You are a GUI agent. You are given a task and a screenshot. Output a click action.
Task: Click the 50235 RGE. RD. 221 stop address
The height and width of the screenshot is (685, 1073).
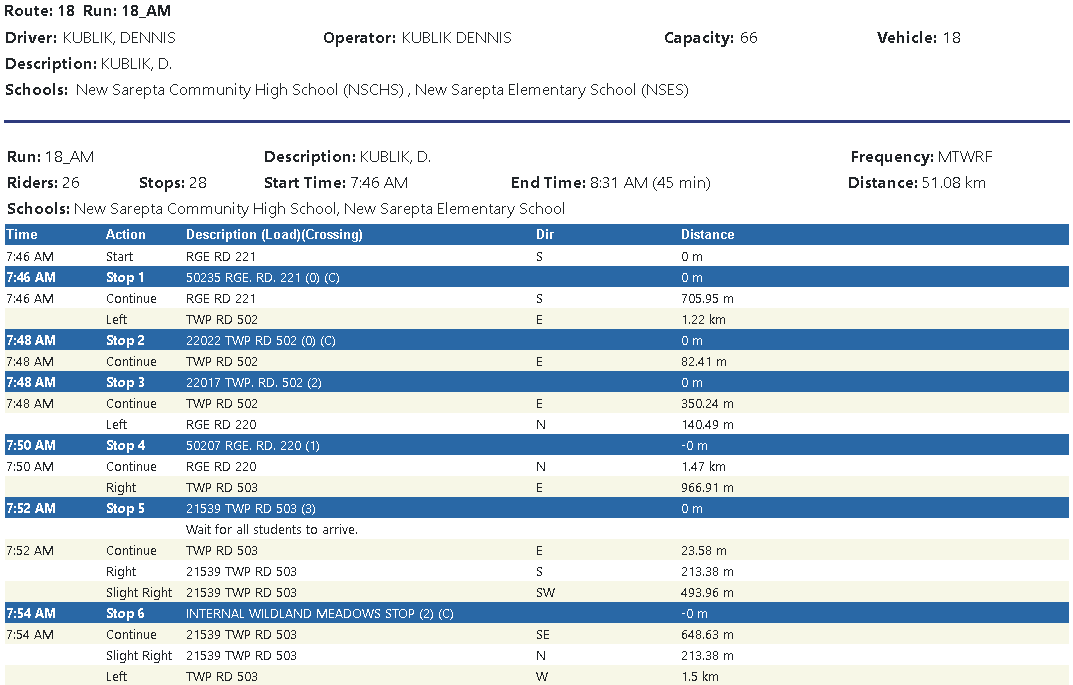tap(262, 277)
